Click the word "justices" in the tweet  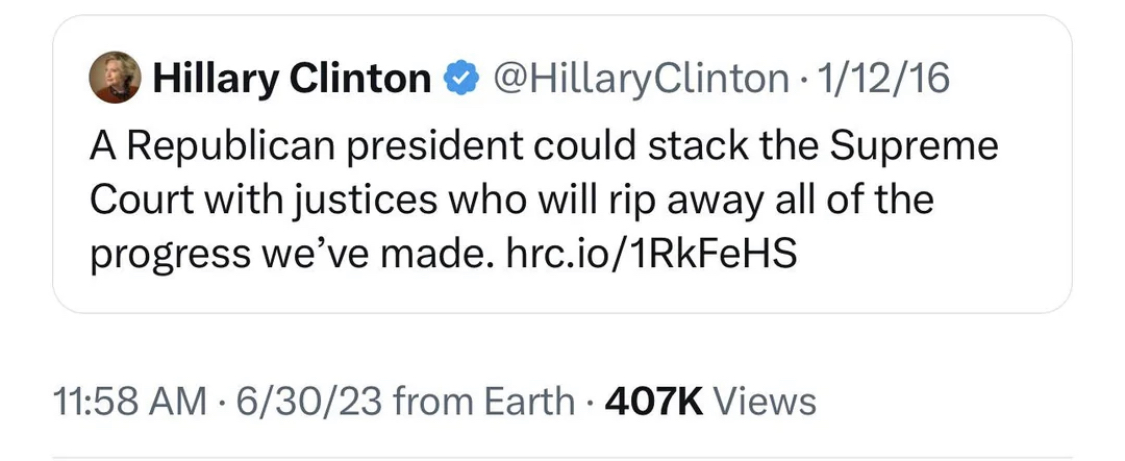click(358, 200)
